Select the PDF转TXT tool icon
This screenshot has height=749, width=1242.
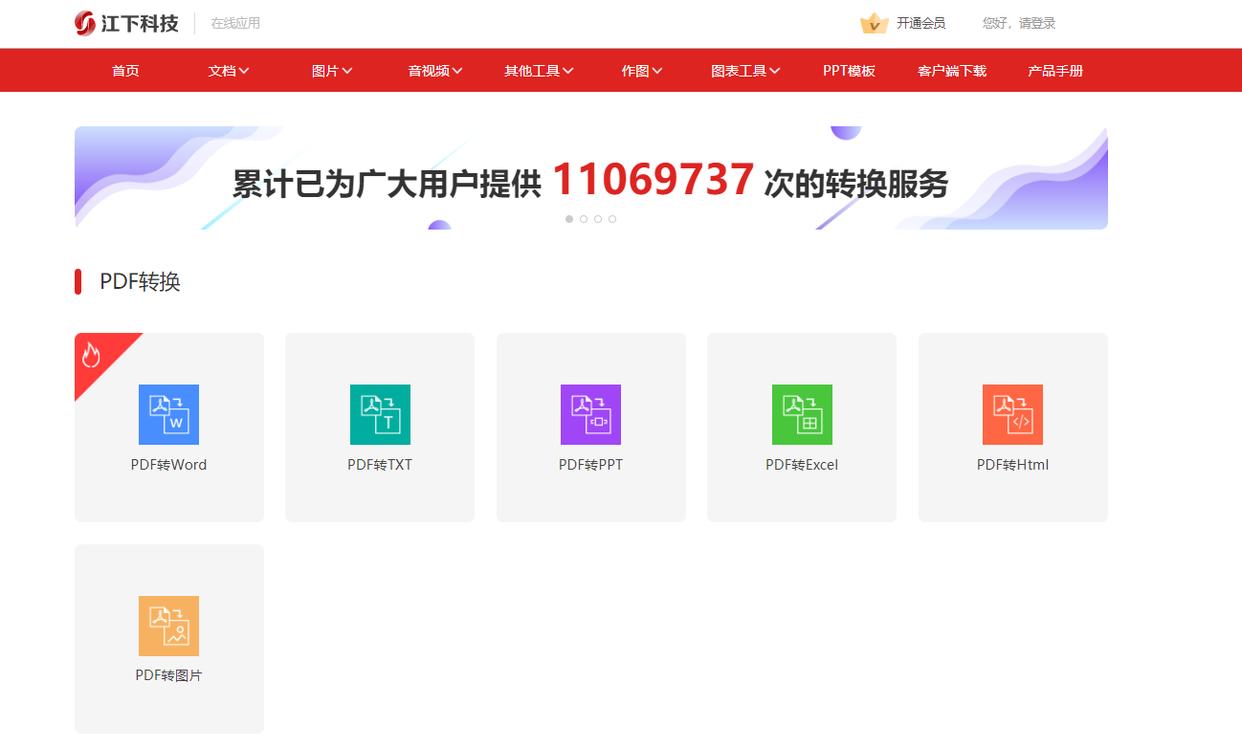tap(380, 414)
